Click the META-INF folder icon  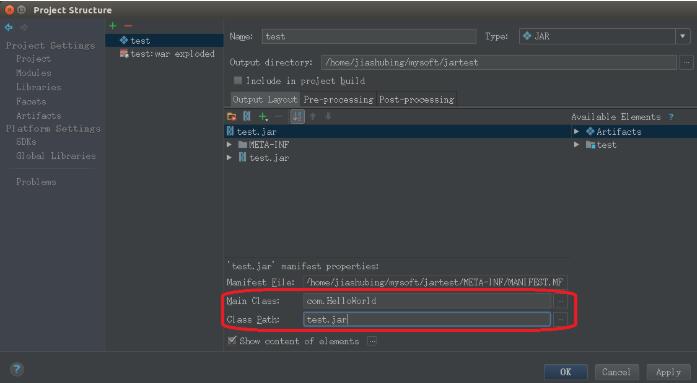pyautogui.click(x=243, y=144)
